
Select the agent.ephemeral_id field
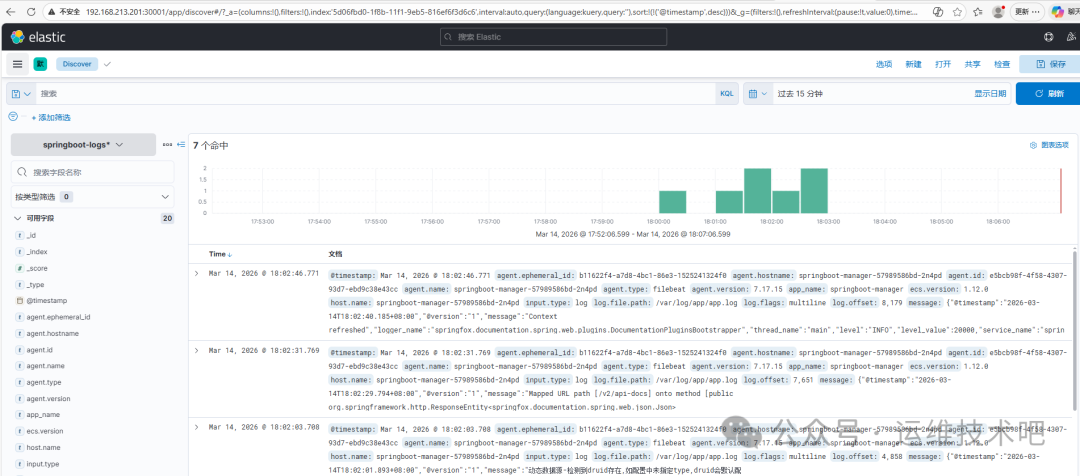coord(58,317)
